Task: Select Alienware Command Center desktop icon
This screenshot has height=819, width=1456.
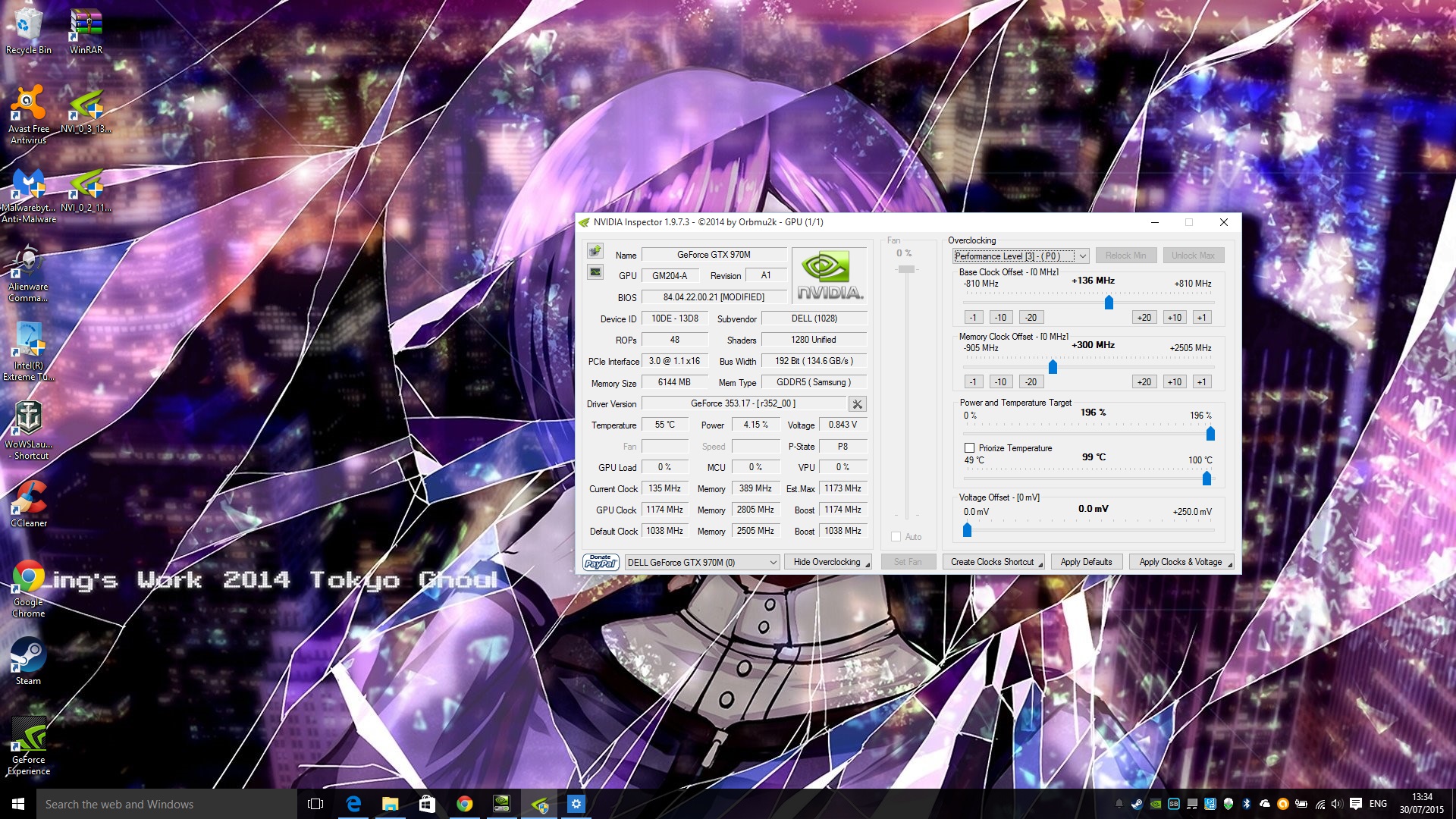Action: click(28, 274)
